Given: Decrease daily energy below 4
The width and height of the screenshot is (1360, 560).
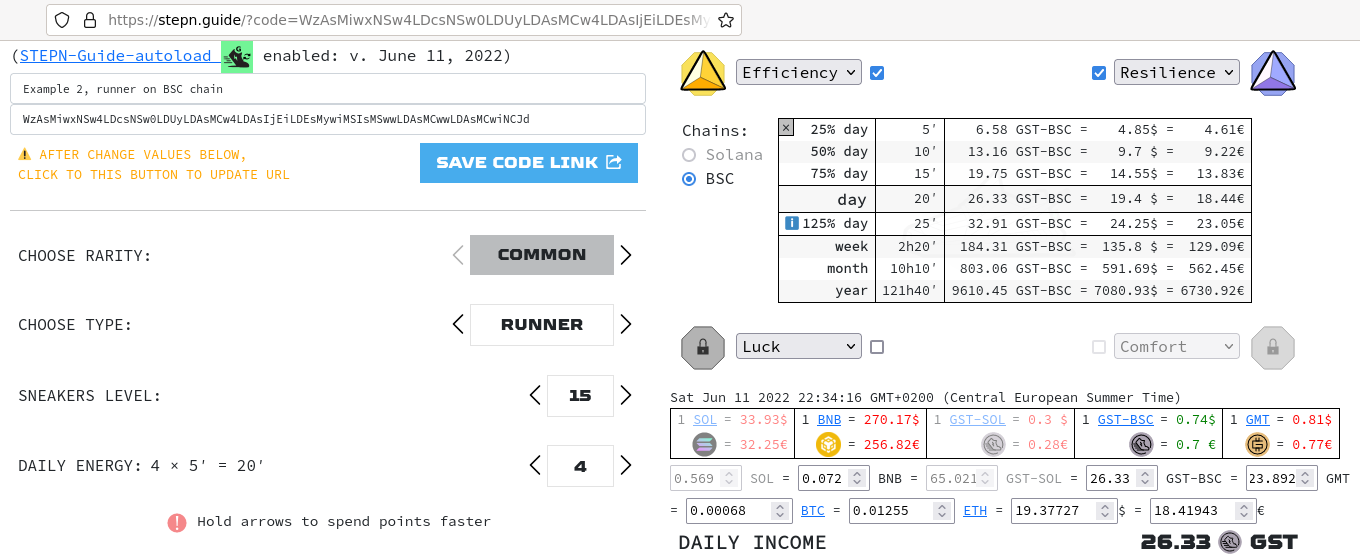Looking at the screenshot, I should click(x=535, y=465).
